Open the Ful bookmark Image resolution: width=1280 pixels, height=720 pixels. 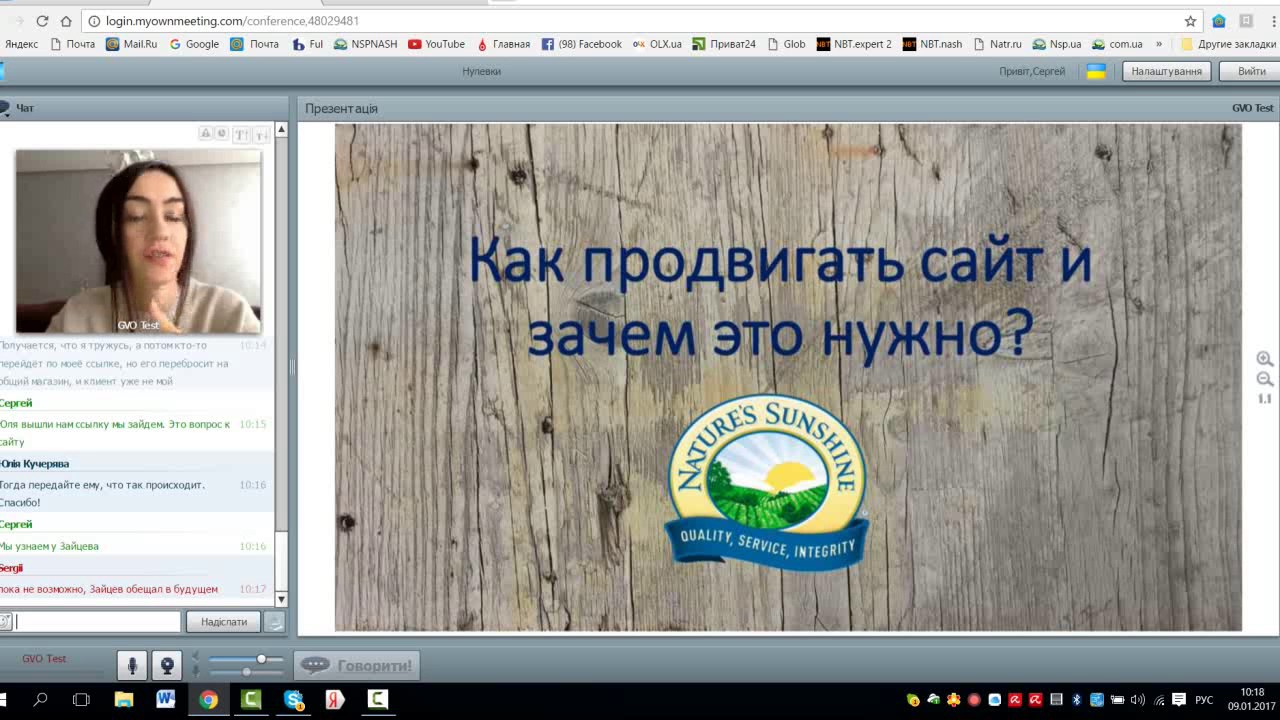(x=307, y=44)
